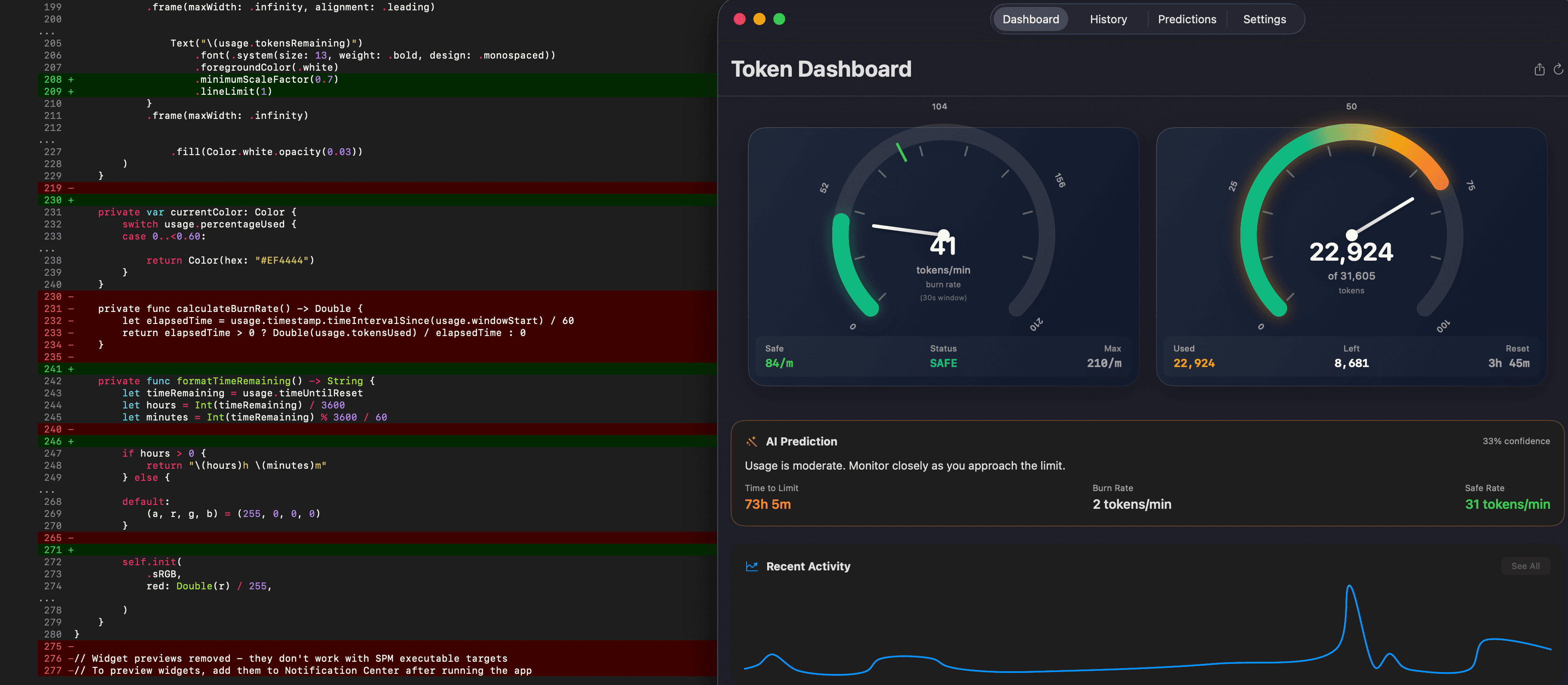Click the tokens gauge showing 22,924
The width and height of the screenshot is (1568, 685).
[1351, 252]
